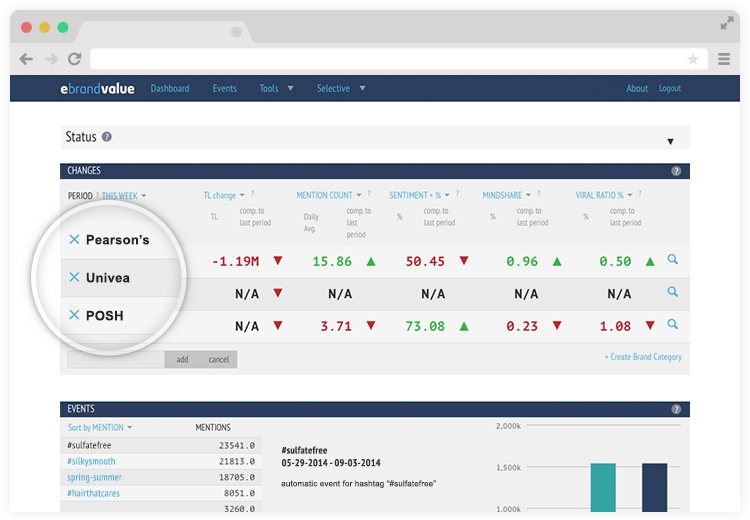This screenshot has width=750, height=520.
Task: Click the 23541.0 mentions value
Action: [237, 445]
